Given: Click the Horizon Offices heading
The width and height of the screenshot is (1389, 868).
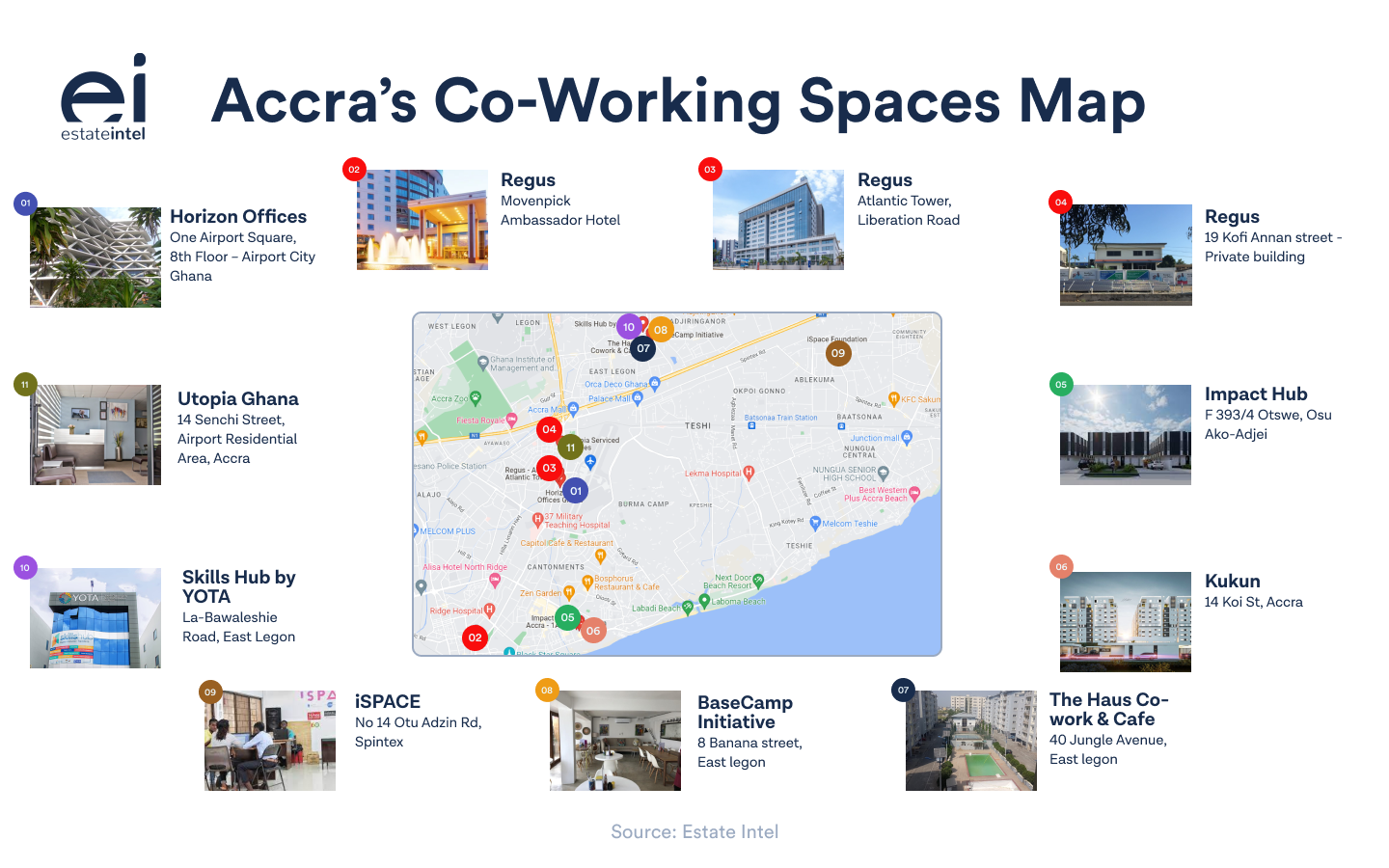Looking at the screenshot, I should click(x=238, y=217).
